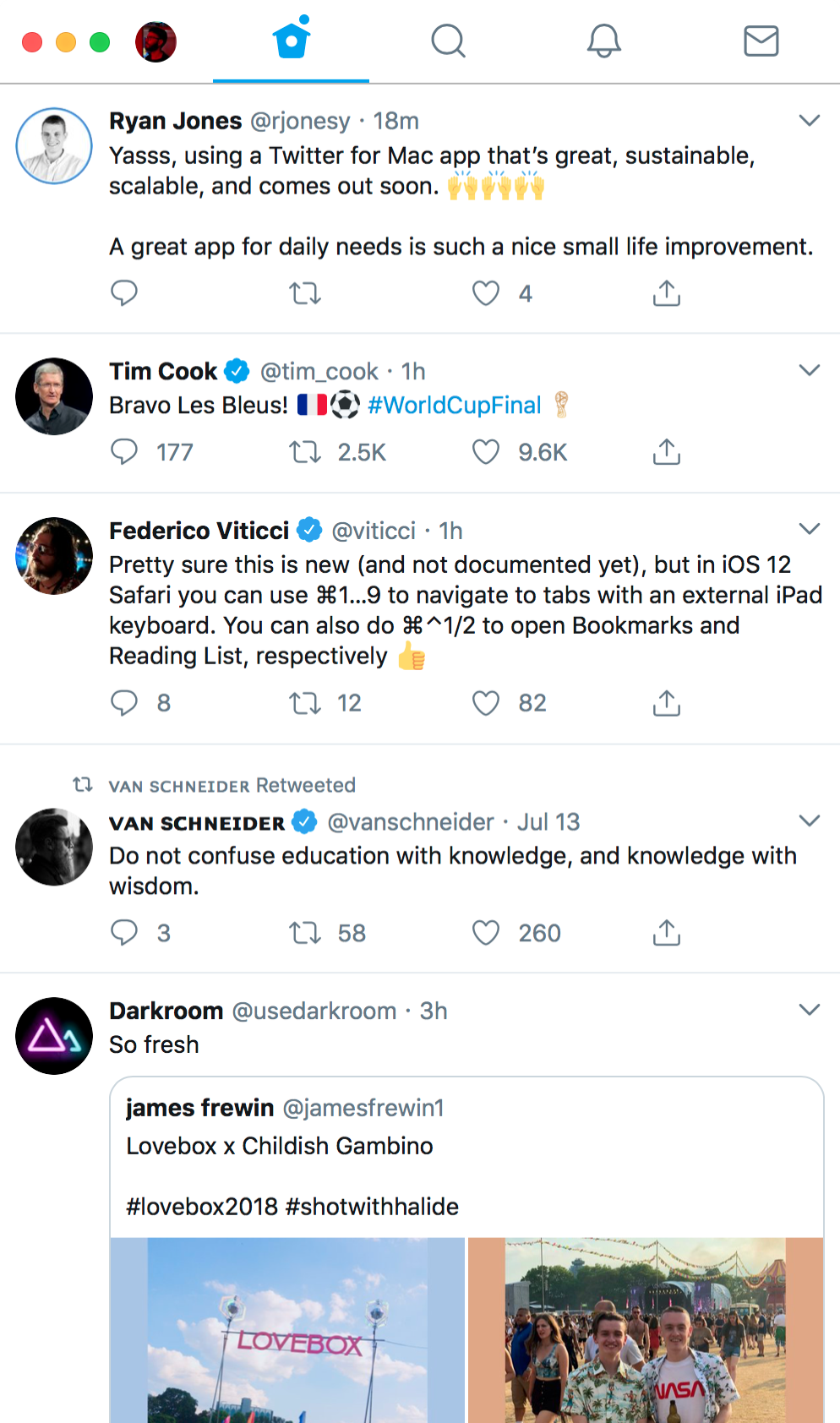Open dropdown chevron on Darkroom's tweet
Image resolution: width=840 pixels, height=1423 pixels.
[809, 1010]
